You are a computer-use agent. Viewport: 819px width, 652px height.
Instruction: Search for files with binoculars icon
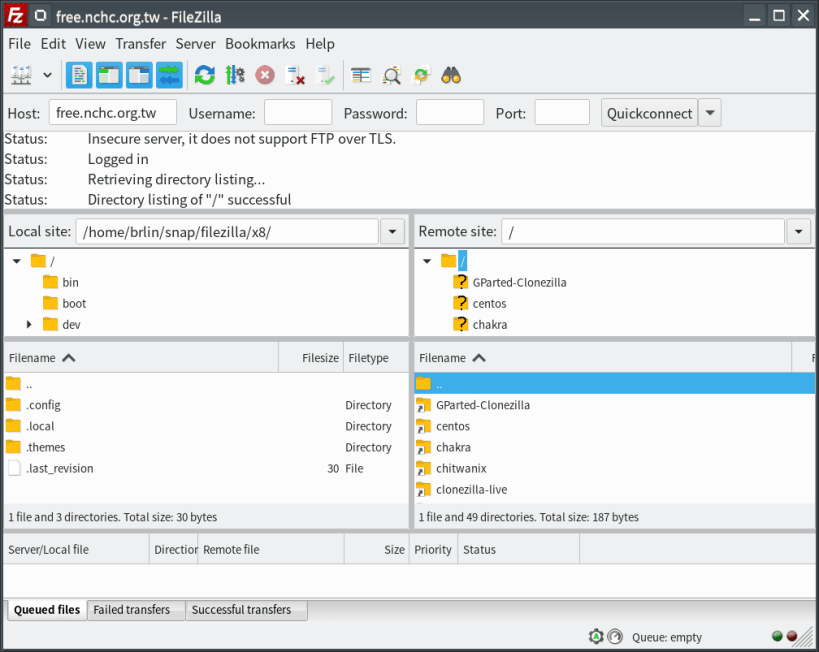pos(451,75)
